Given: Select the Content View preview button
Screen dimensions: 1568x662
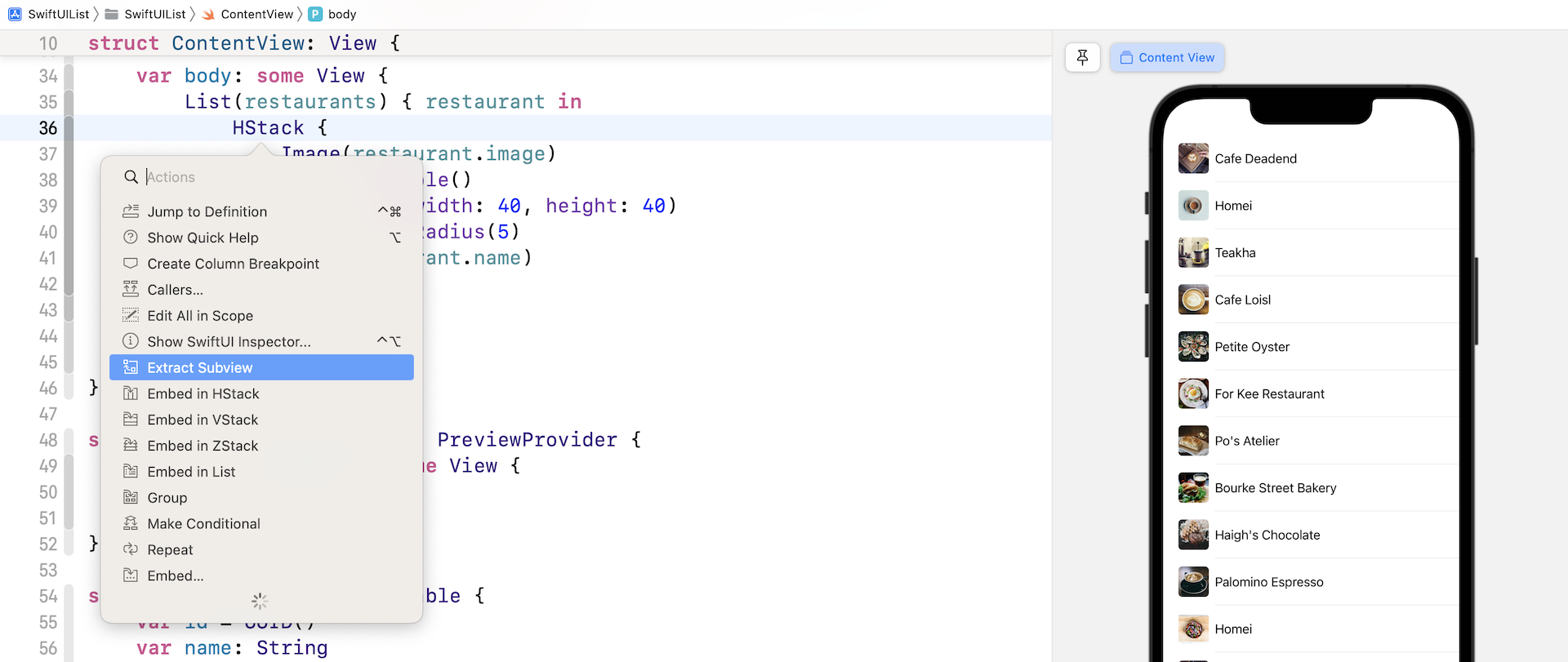Looking at the screenshot, I should coord(1167,57).
